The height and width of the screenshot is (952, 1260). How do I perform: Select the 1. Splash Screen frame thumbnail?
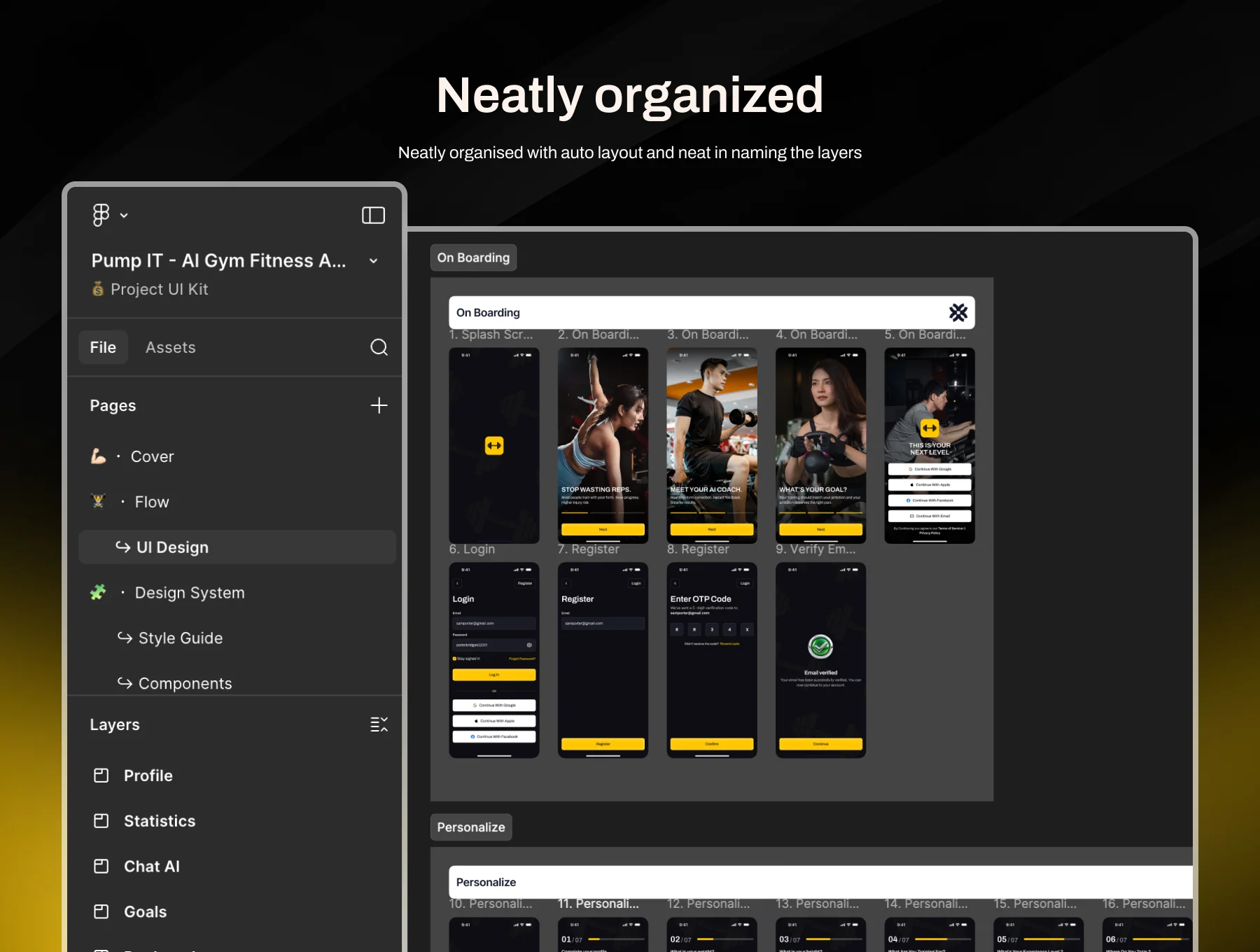(494, 445)
